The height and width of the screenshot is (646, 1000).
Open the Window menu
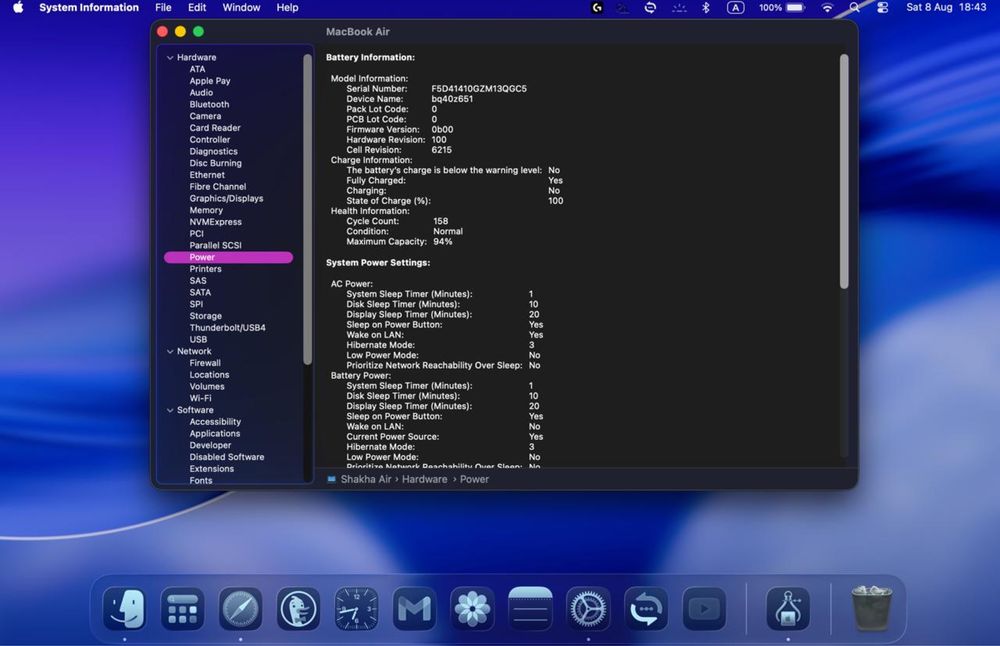pos(241,8)
